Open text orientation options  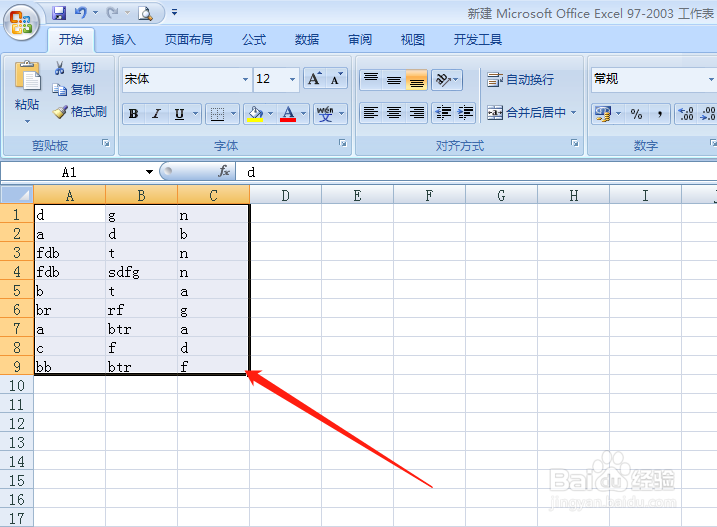(x=447, y=80)
